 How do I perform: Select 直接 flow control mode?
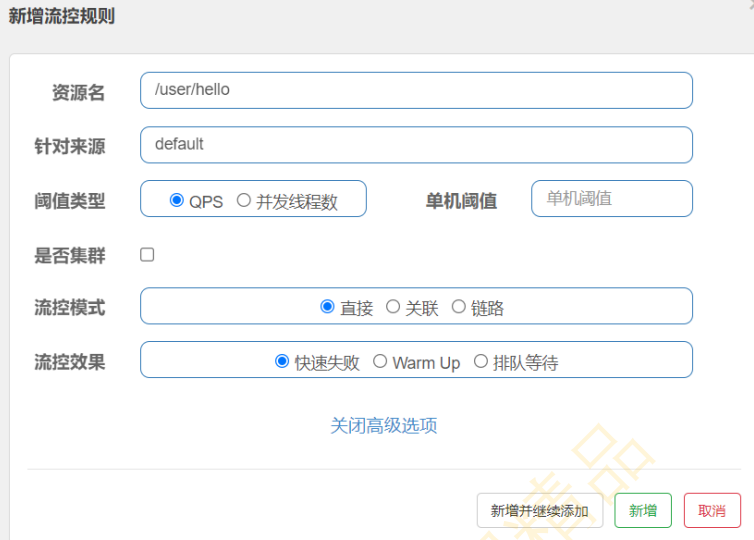click(x=327, y=307)
